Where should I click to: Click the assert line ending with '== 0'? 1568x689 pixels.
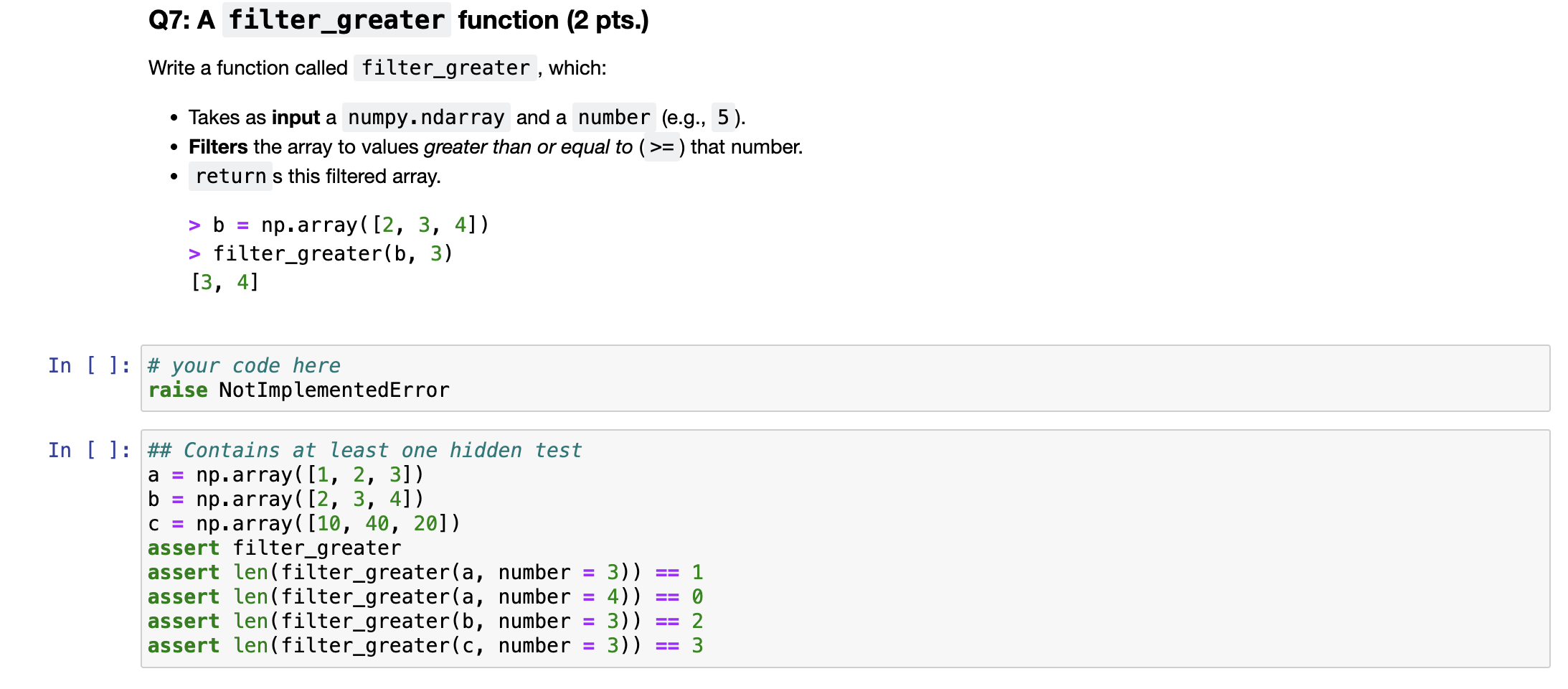tap(425, 596)
